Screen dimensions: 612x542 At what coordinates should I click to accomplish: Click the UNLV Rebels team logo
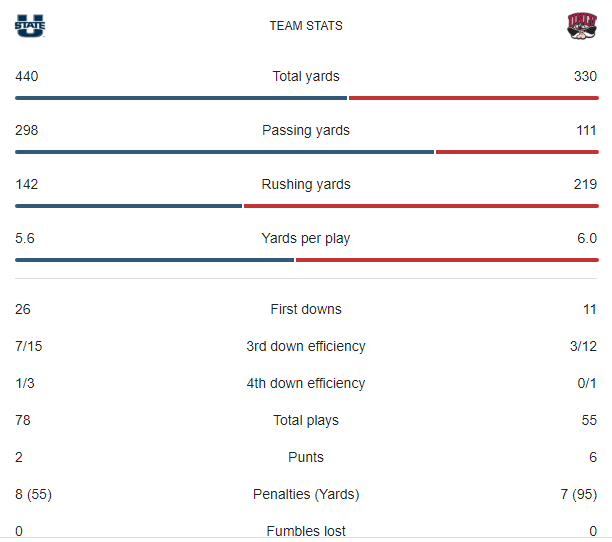(x=582, y=25)
